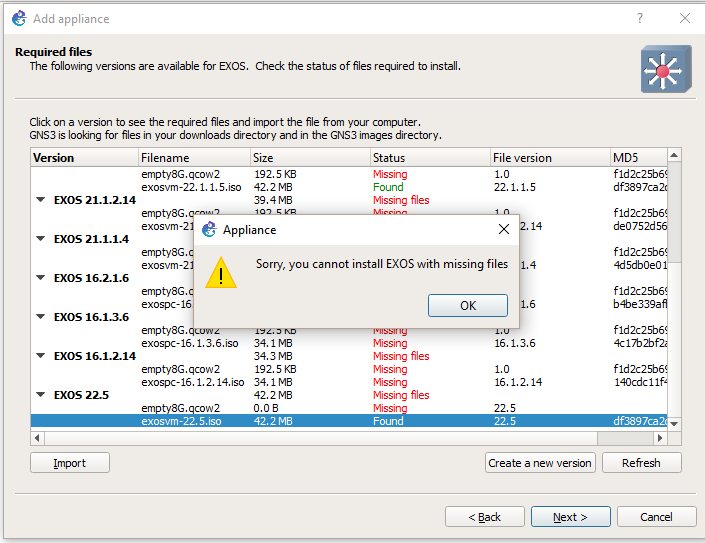Viewport: 705px width, 543px height.
Task: Go back with the < Back button
Action: pos(485,517)
